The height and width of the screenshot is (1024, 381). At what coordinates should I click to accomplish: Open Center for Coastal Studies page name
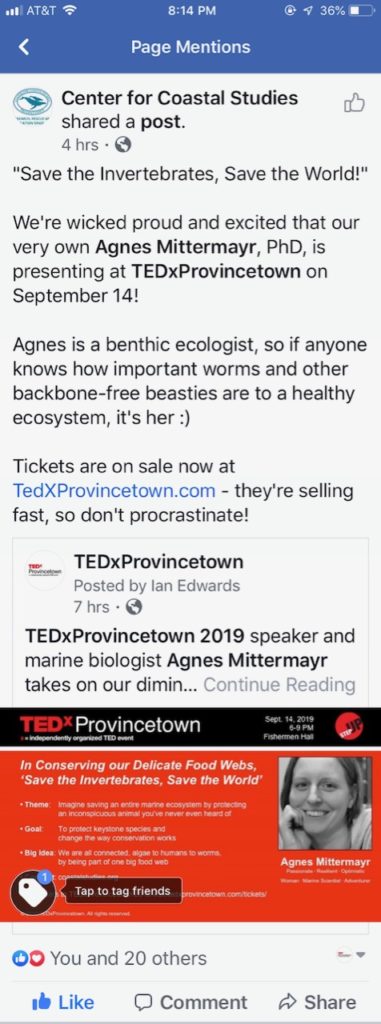pyautogui.click(x=180, y=98)
